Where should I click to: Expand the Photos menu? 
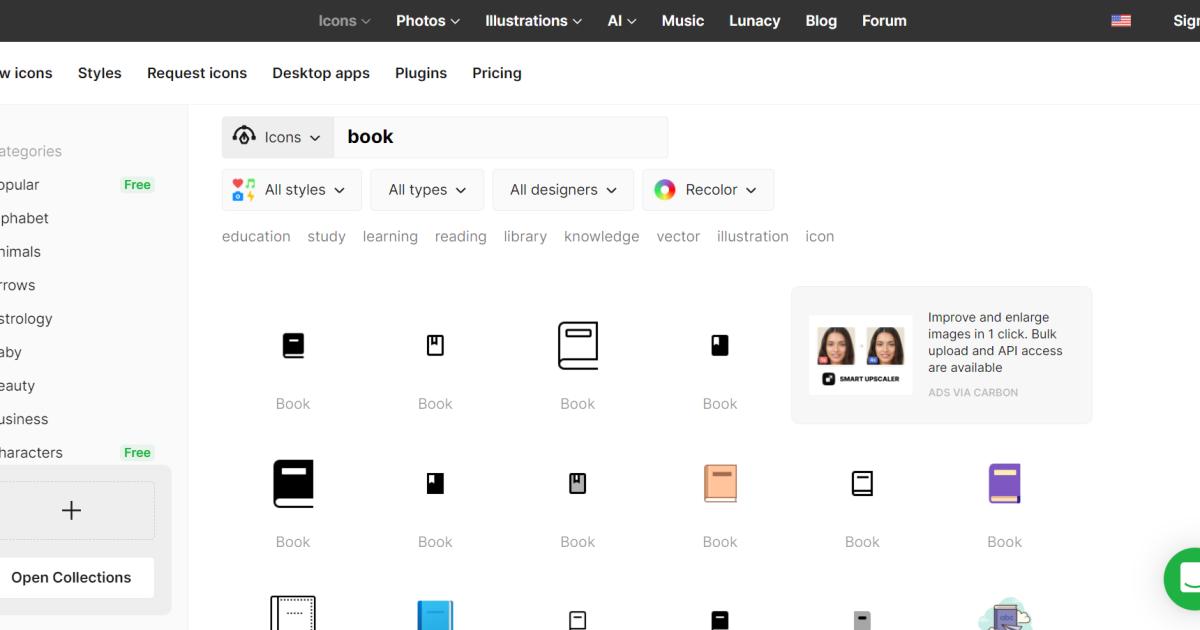click(x=428, y=21)
